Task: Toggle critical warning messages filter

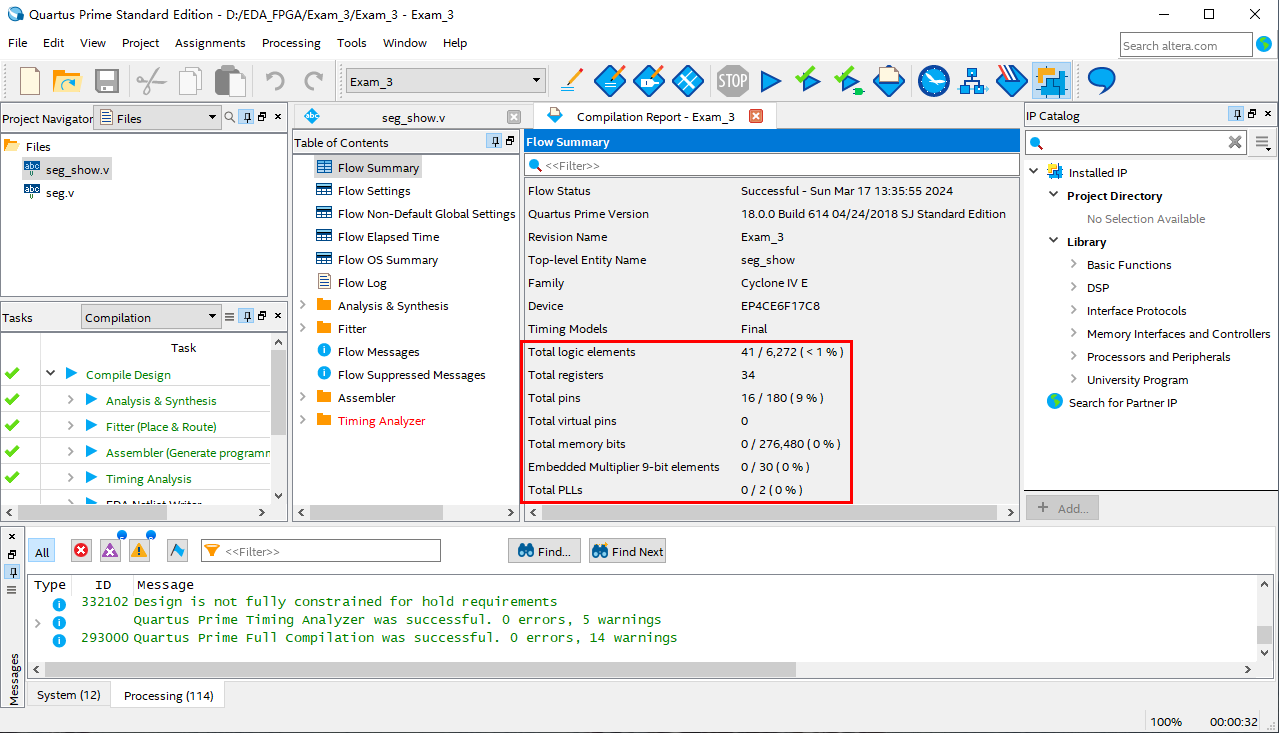Action: coord(110,550)
